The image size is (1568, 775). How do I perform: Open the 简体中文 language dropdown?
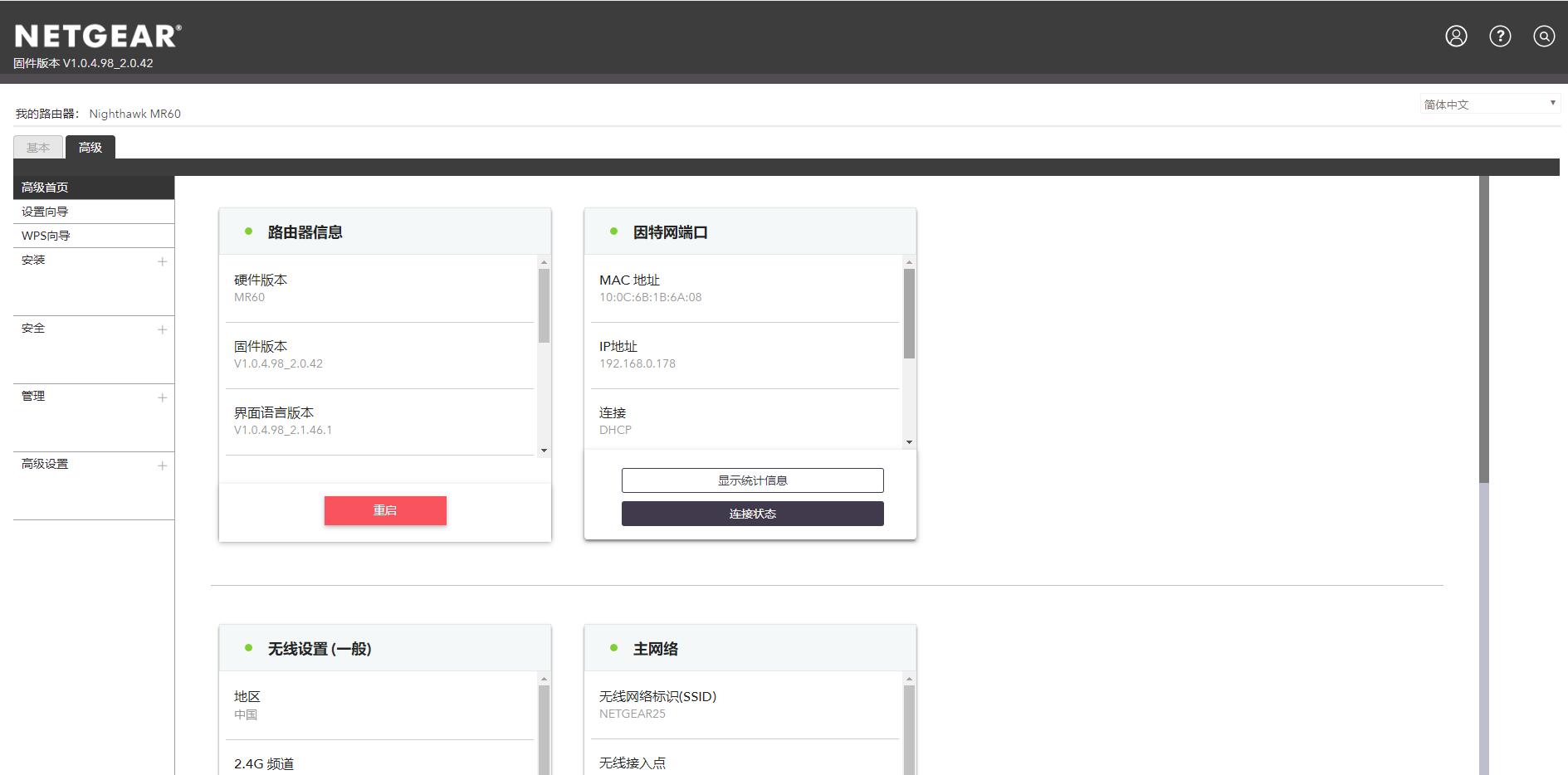pos(1489,104)
